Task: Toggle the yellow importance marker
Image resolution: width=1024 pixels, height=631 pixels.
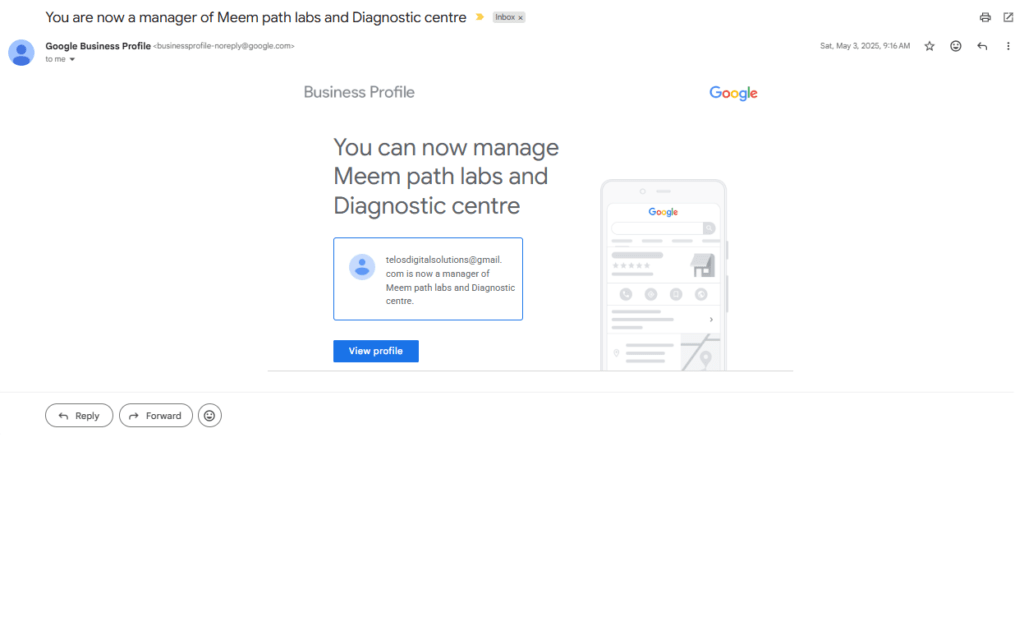Action: coord(479,17)
